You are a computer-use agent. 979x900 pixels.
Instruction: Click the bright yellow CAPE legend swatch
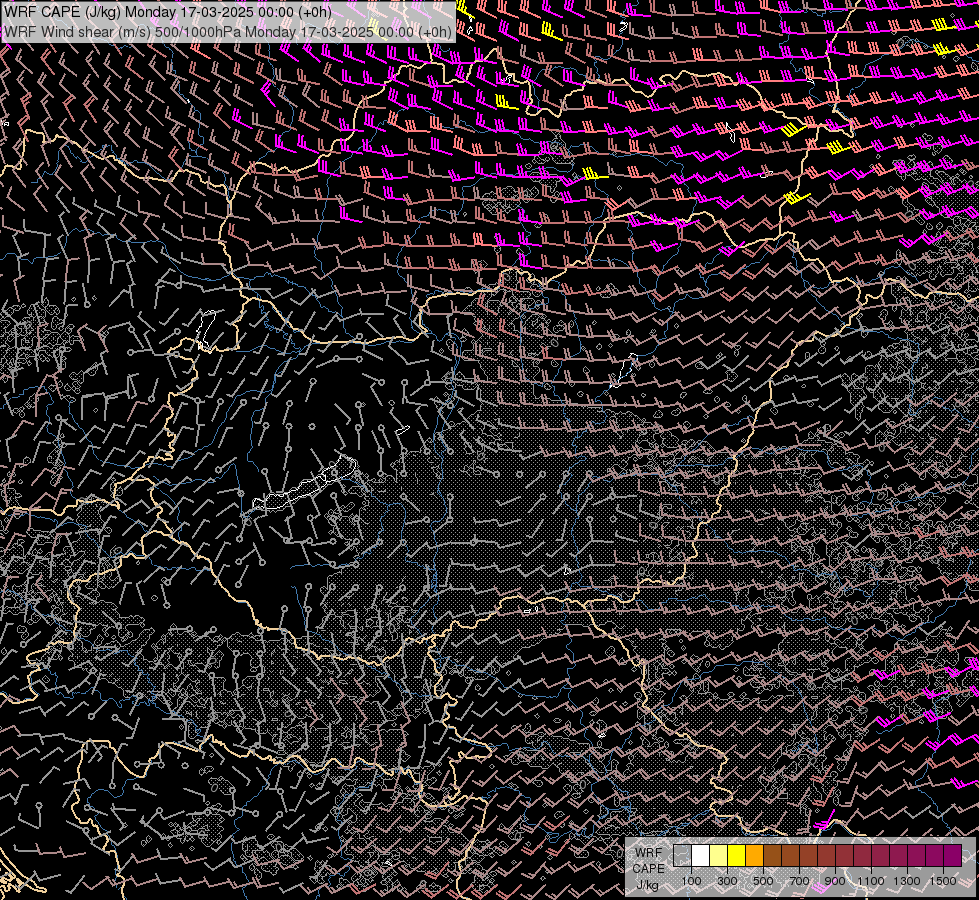point(737,856)
